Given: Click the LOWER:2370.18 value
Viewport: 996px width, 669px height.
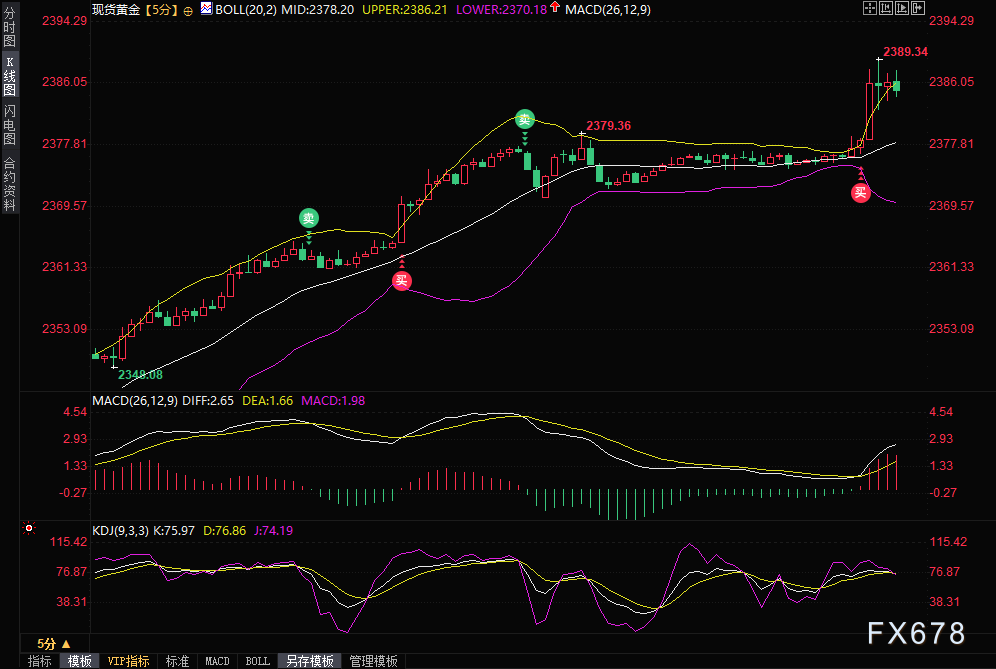Looking at the screenshot, I should pyautogui.click(x=502, y=10).
